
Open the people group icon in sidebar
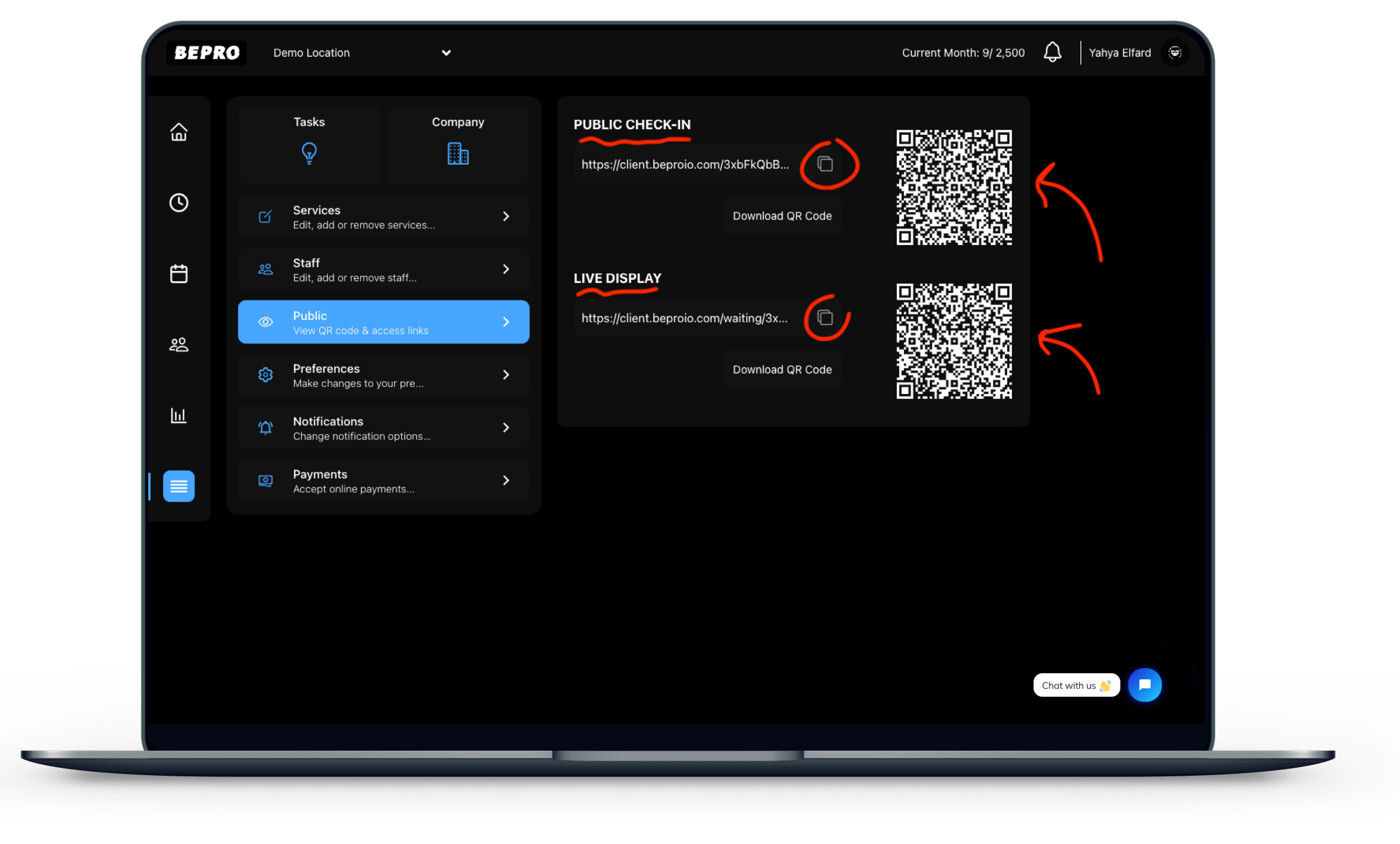pyautogui.click(x=179, y=345)
